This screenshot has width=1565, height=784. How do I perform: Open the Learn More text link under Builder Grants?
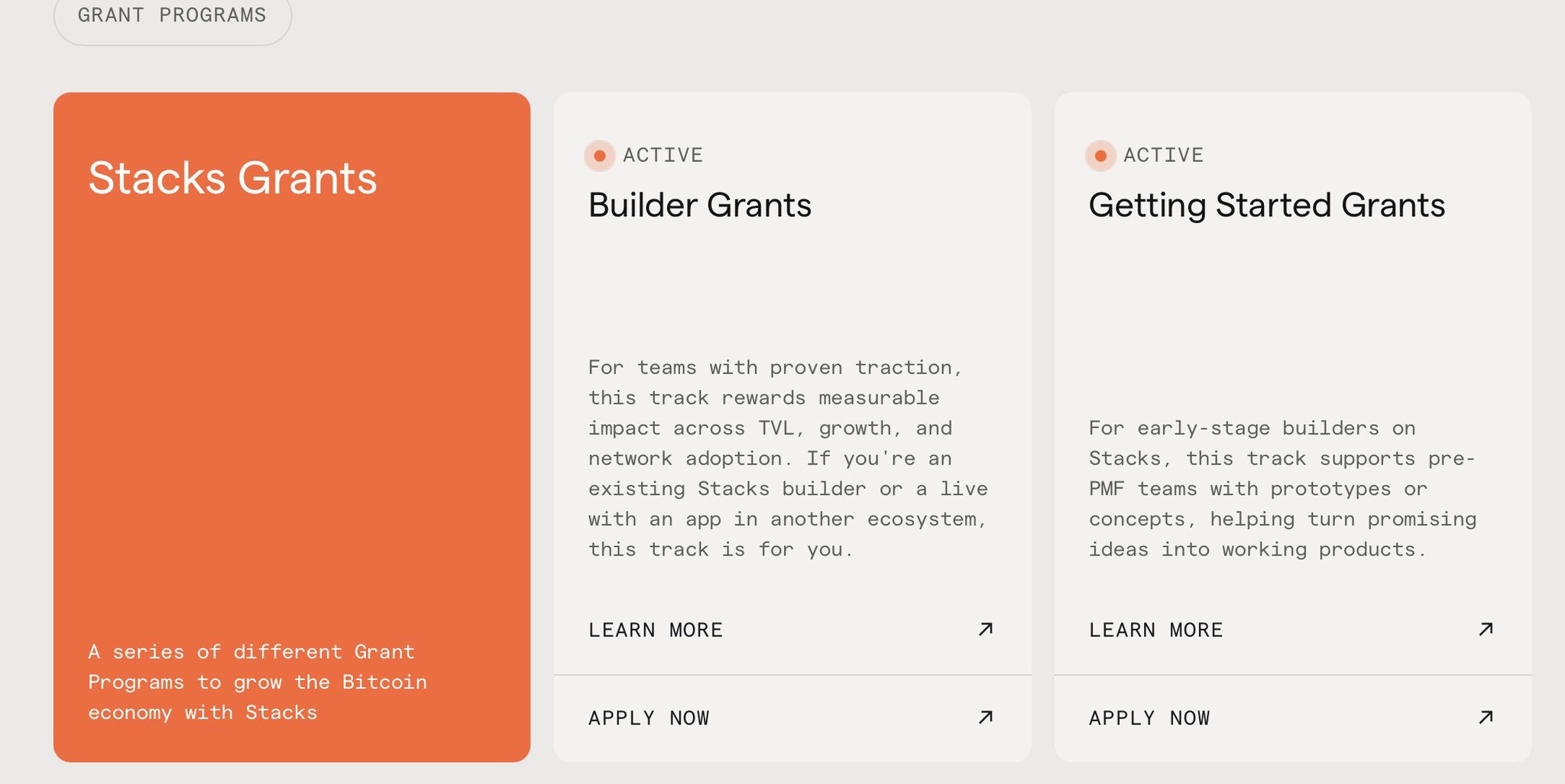(655, 630)
